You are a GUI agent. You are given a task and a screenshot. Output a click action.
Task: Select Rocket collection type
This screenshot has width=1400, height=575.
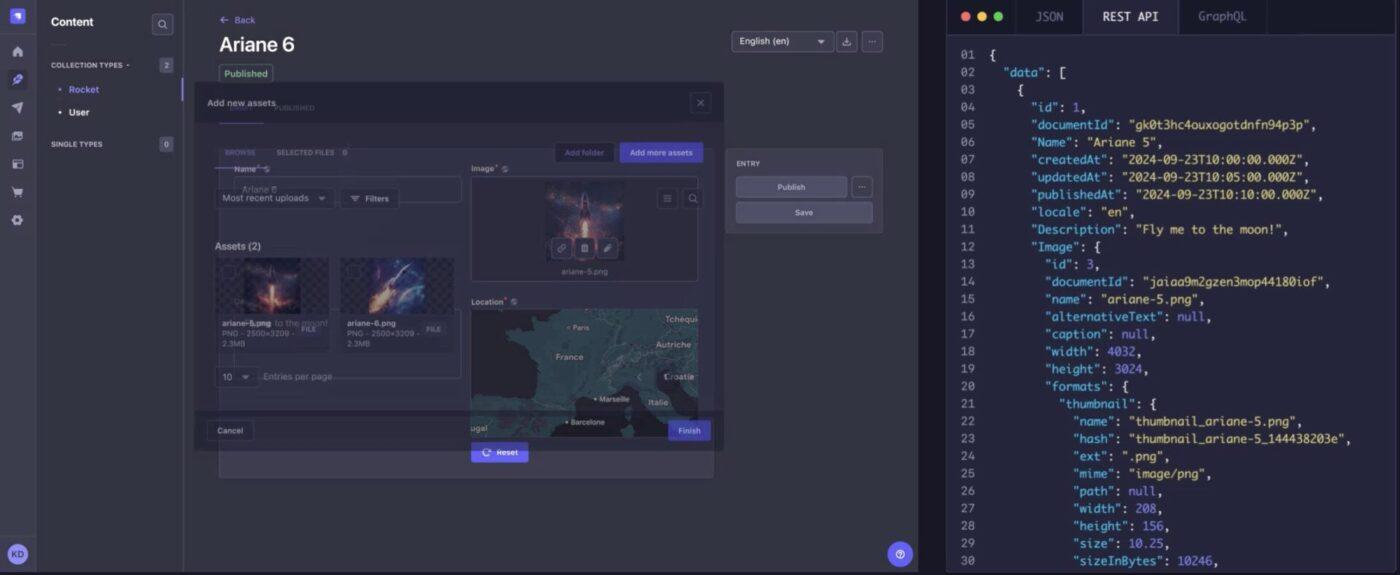(x=84, y=90)
